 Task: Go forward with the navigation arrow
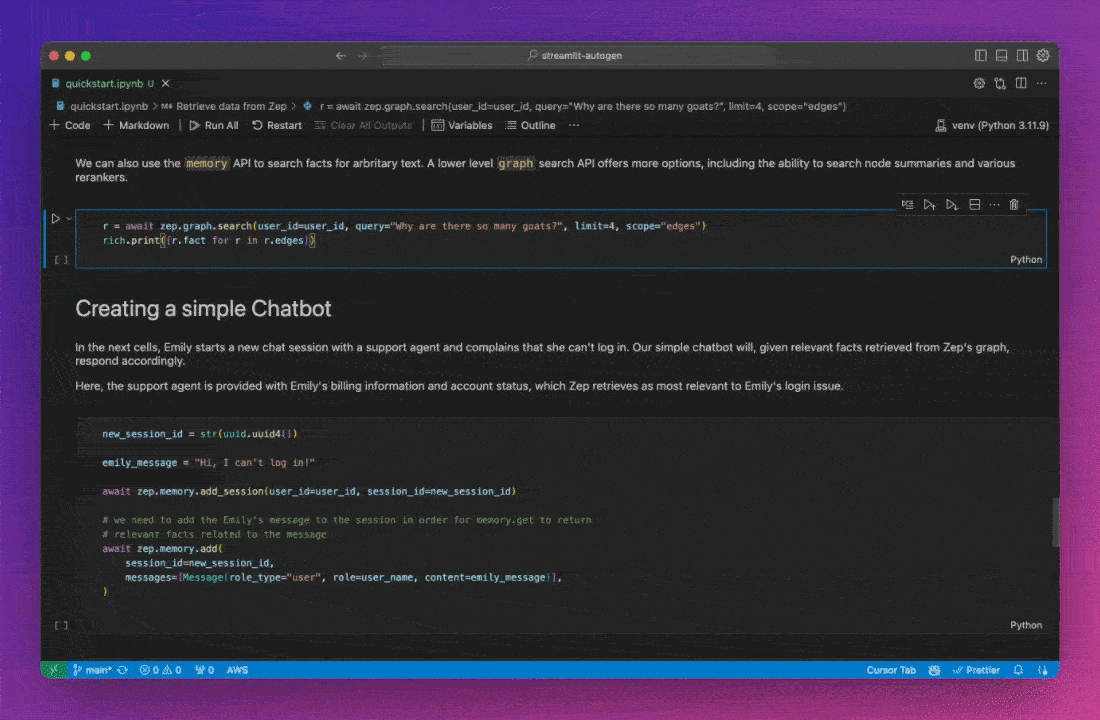coord(363,55)
